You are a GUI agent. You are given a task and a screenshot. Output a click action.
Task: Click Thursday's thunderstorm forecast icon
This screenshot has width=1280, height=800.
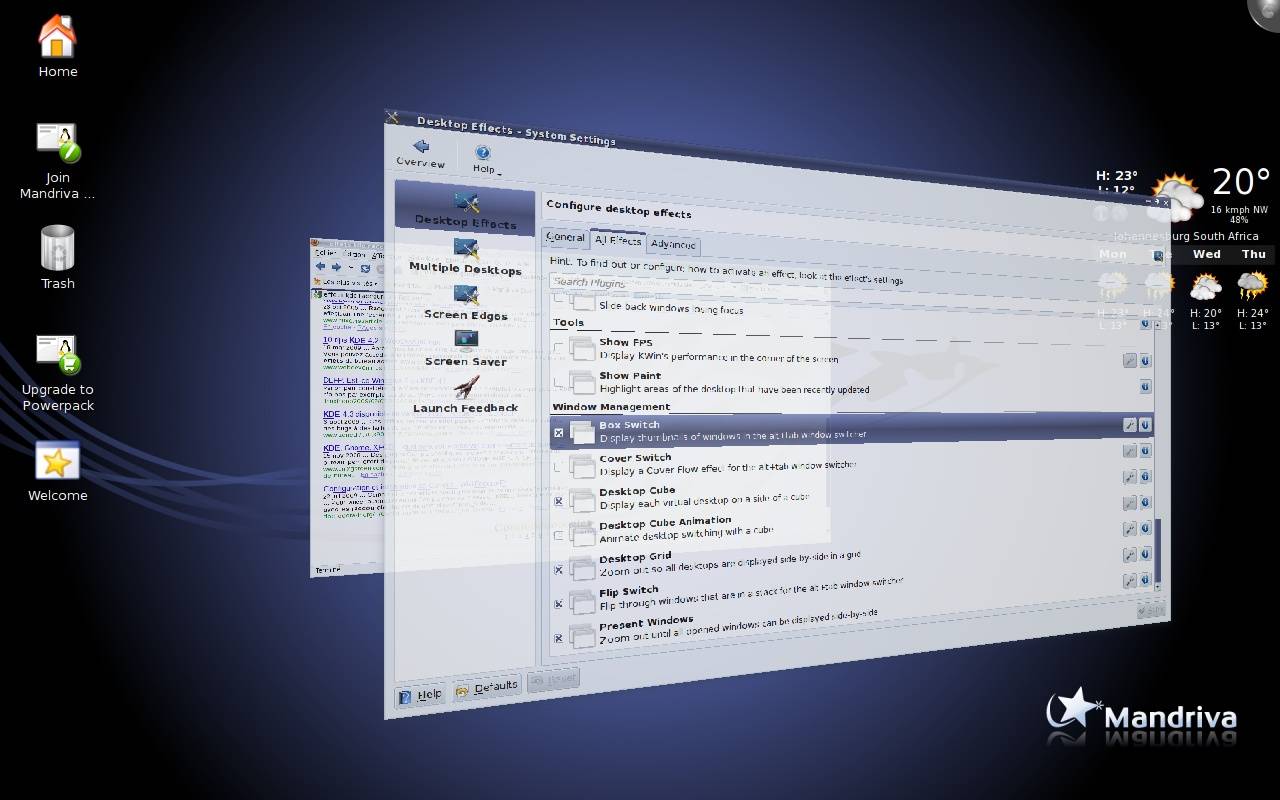tap(1253, 287)
